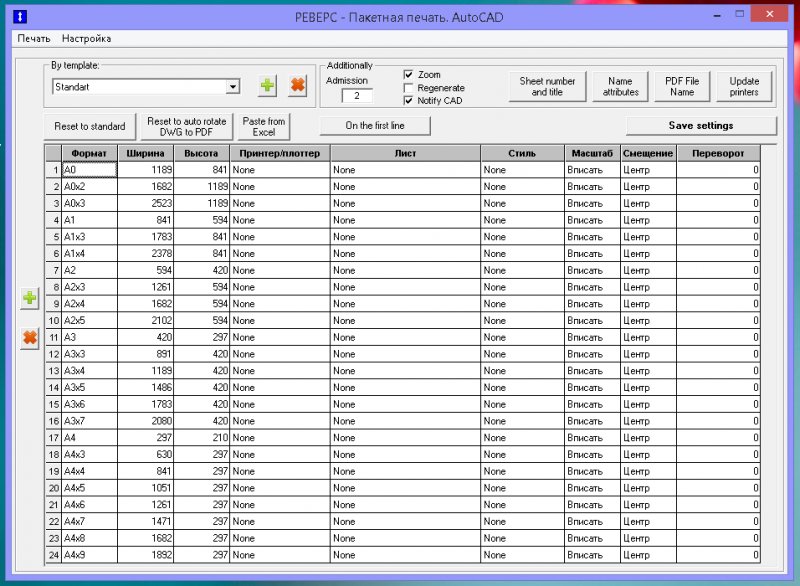Screen dimensions: 800x586
Task: Click row number 1 header
Action: 54,170
